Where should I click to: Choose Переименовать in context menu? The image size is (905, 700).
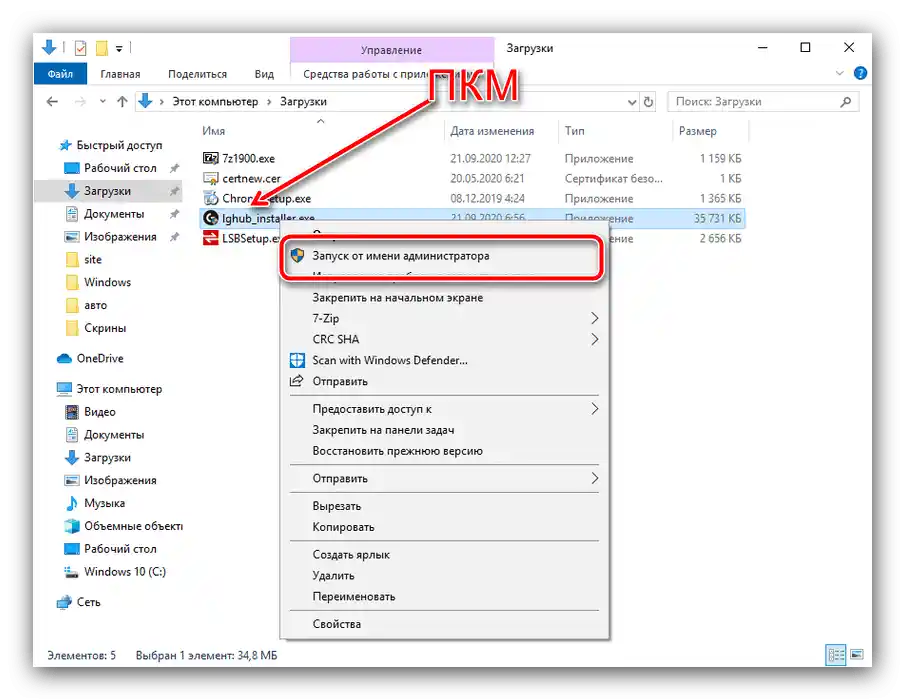pyautogui.click(x=443, y=596)
